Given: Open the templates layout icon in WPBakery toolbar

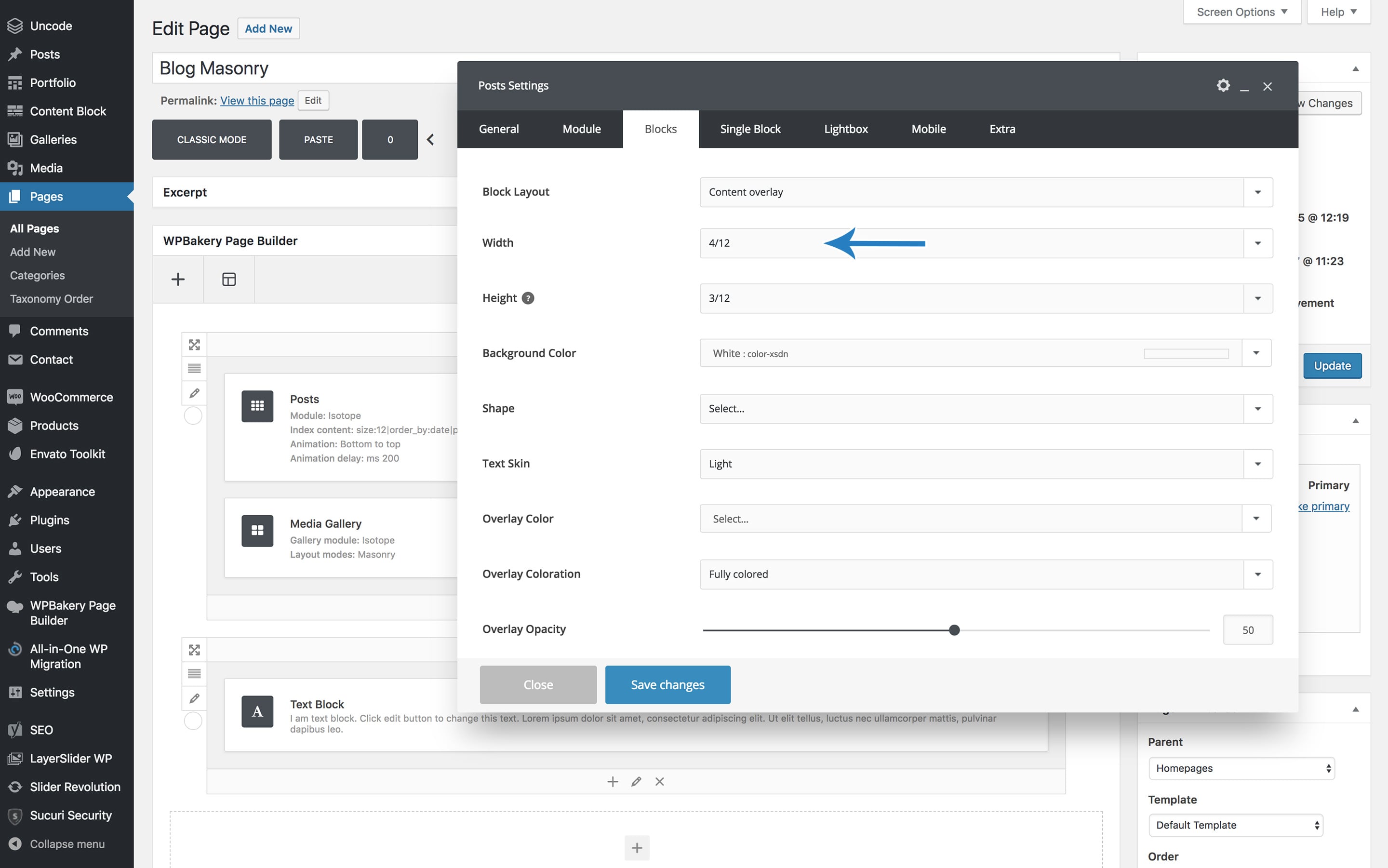Looking at the screenshot, I should [x=228, y=280].
